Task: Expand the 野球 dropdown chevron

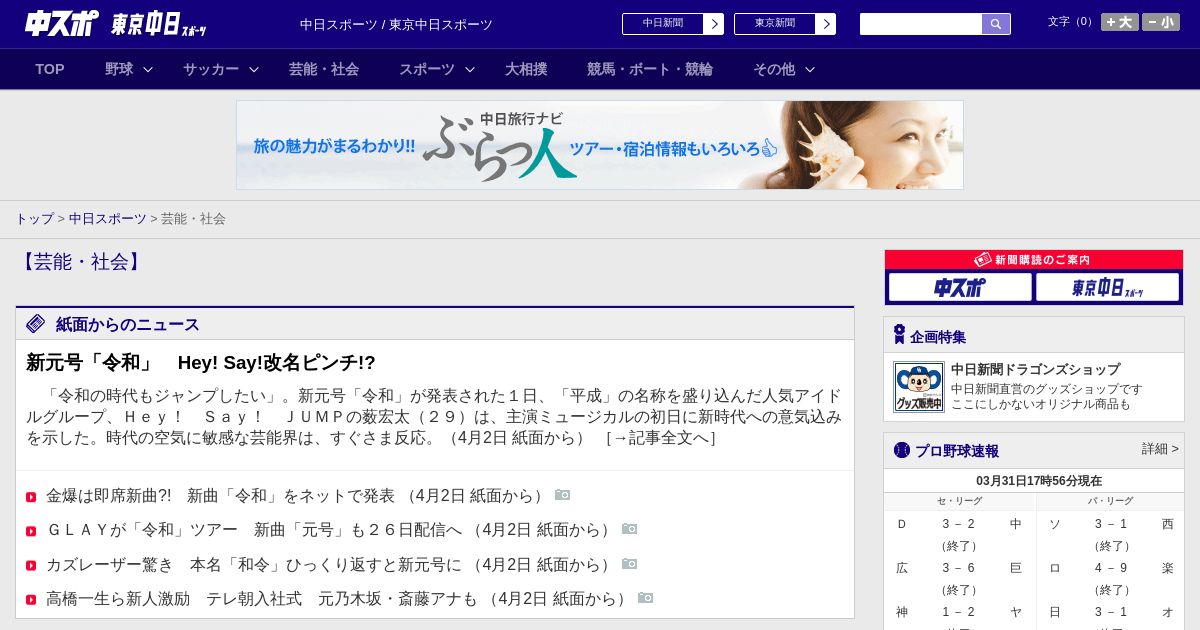Action: click(148, 69)
